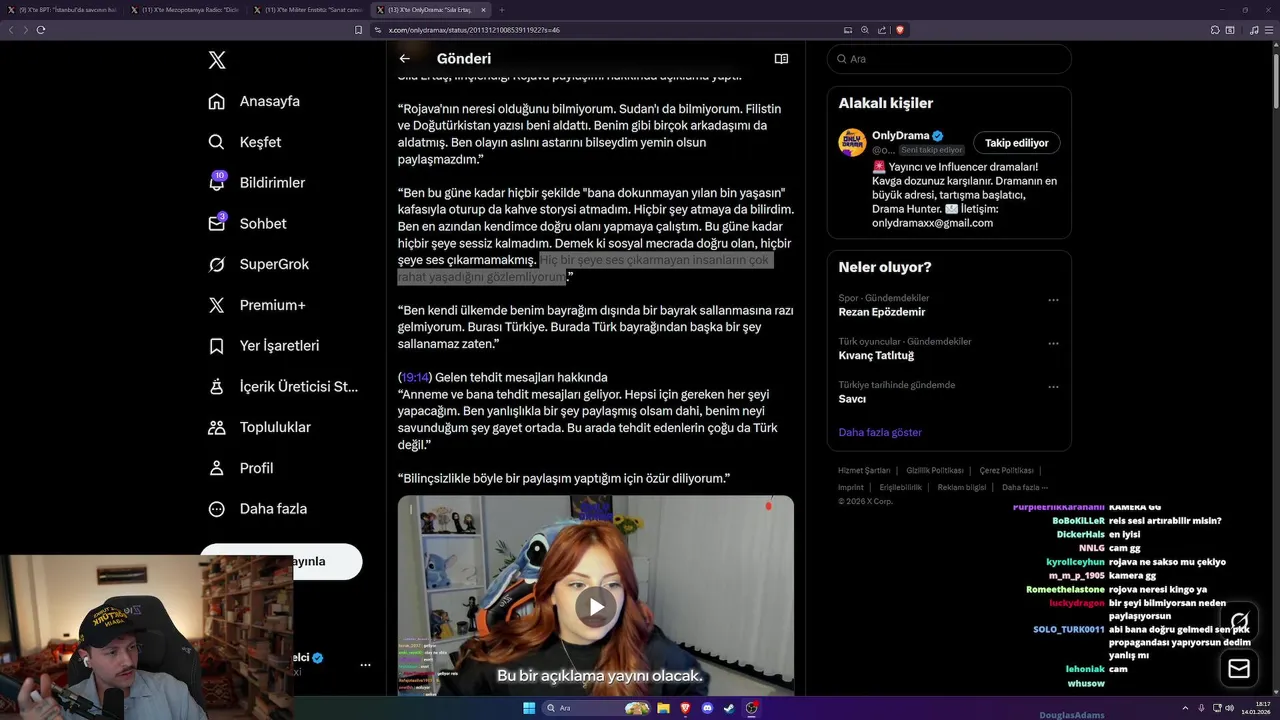Image resolution: width=1280 pixels, height=720 pixels.
Task: Open Brave browser taskbar icon
Action: pyautogui.click(x=685, y=708)
